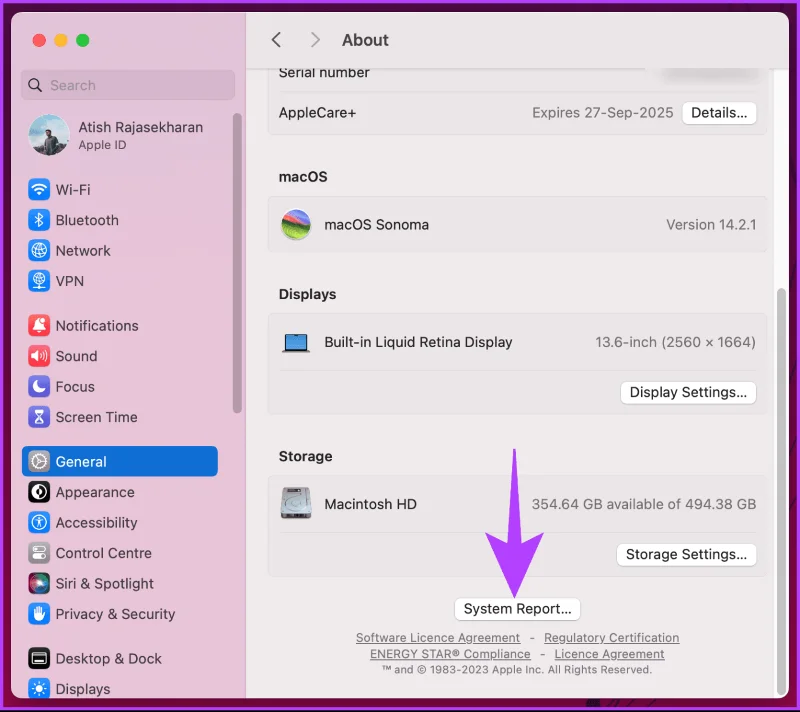Open the Displays sun icon in sidebar
The image size is (800, 712).
[x=39, y=689]
